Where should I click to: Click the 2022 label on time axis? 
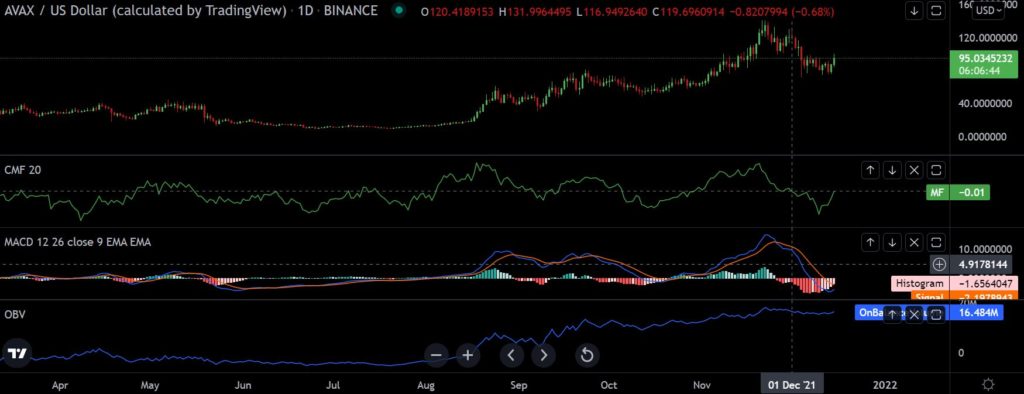[886, 385]
